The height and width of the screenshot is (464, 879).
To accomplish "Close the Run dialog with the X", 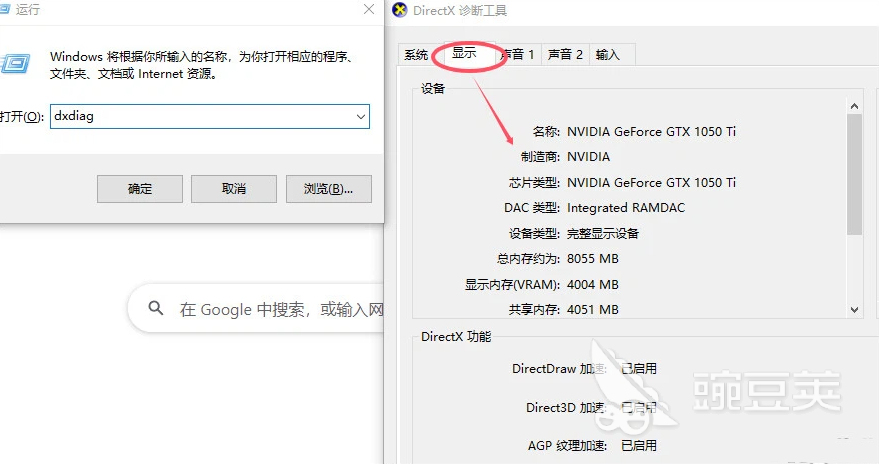I will (369, 9).
